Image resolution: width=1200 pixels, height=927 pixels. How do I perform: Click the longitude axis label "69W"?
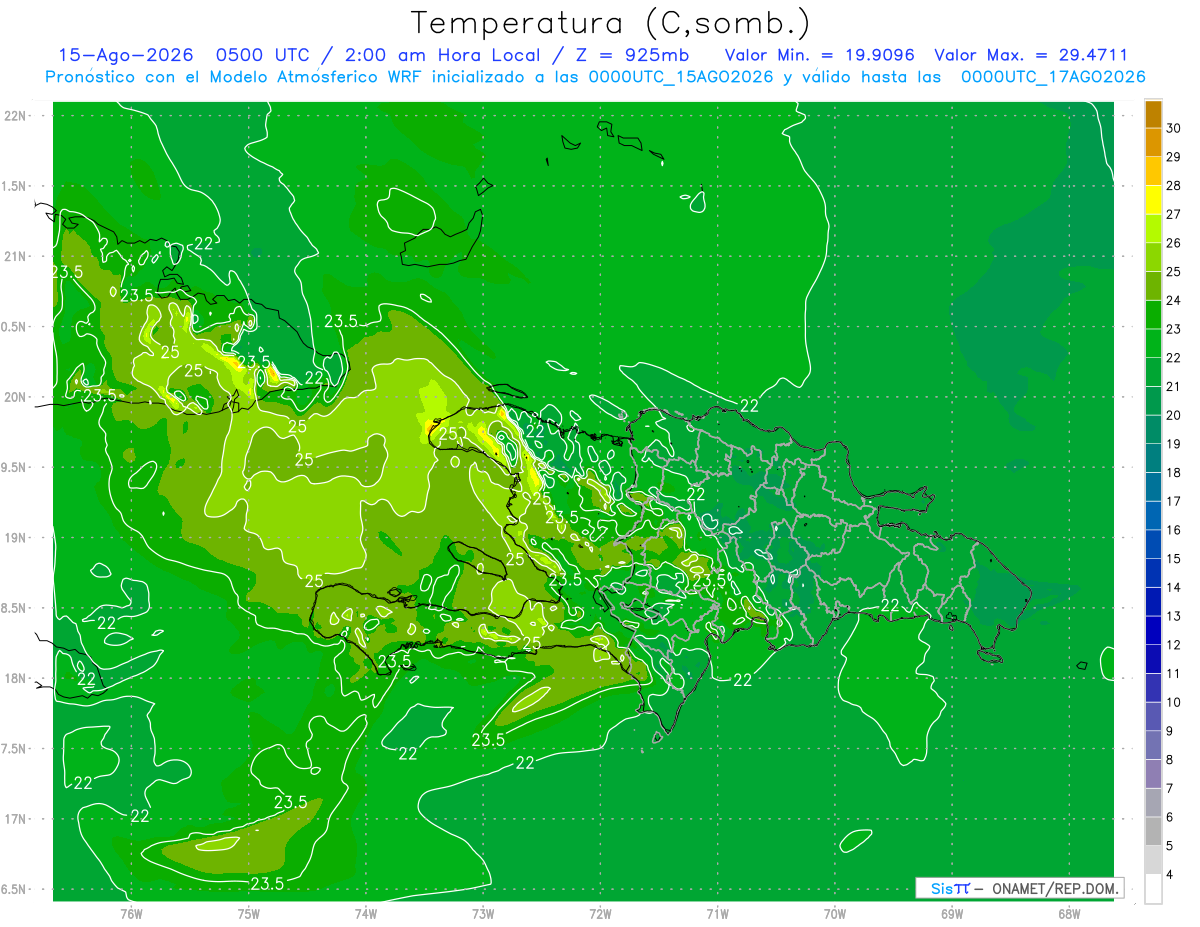pos(952,914)
